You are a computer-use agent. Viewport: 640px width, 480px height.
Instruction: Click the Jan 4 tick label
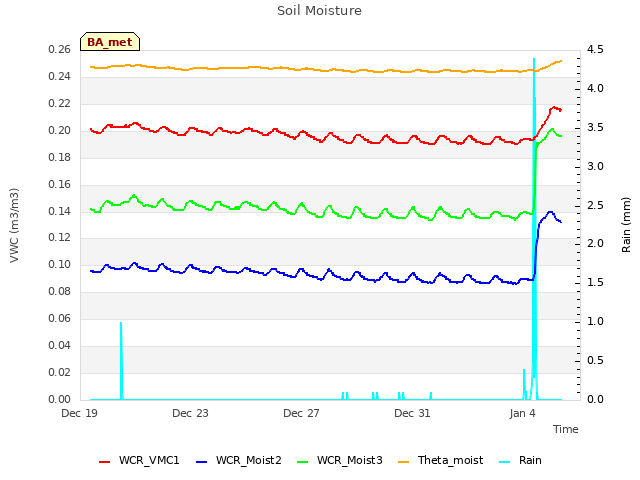(522, 413)
